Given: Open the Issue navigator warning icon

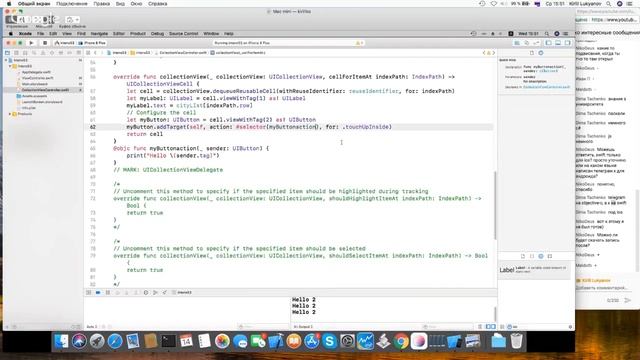Looking at the screenshot, I should coord(43,53).
